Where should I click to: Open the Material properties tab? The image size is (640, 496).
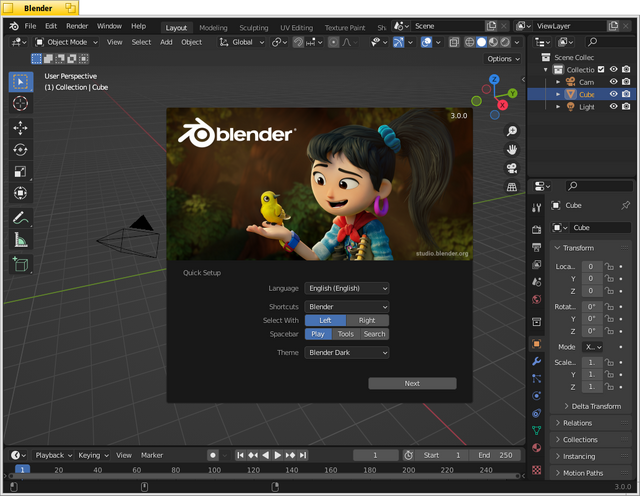point(537,447)
